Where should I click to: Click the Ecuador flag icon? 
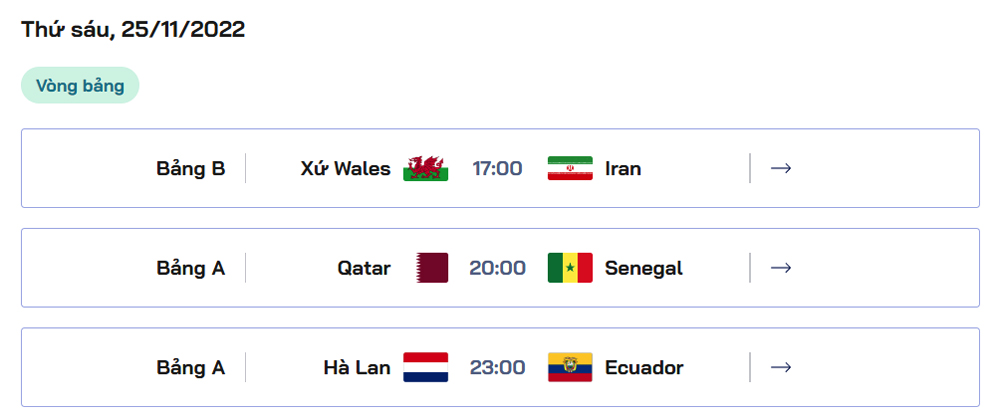point(570,367)
